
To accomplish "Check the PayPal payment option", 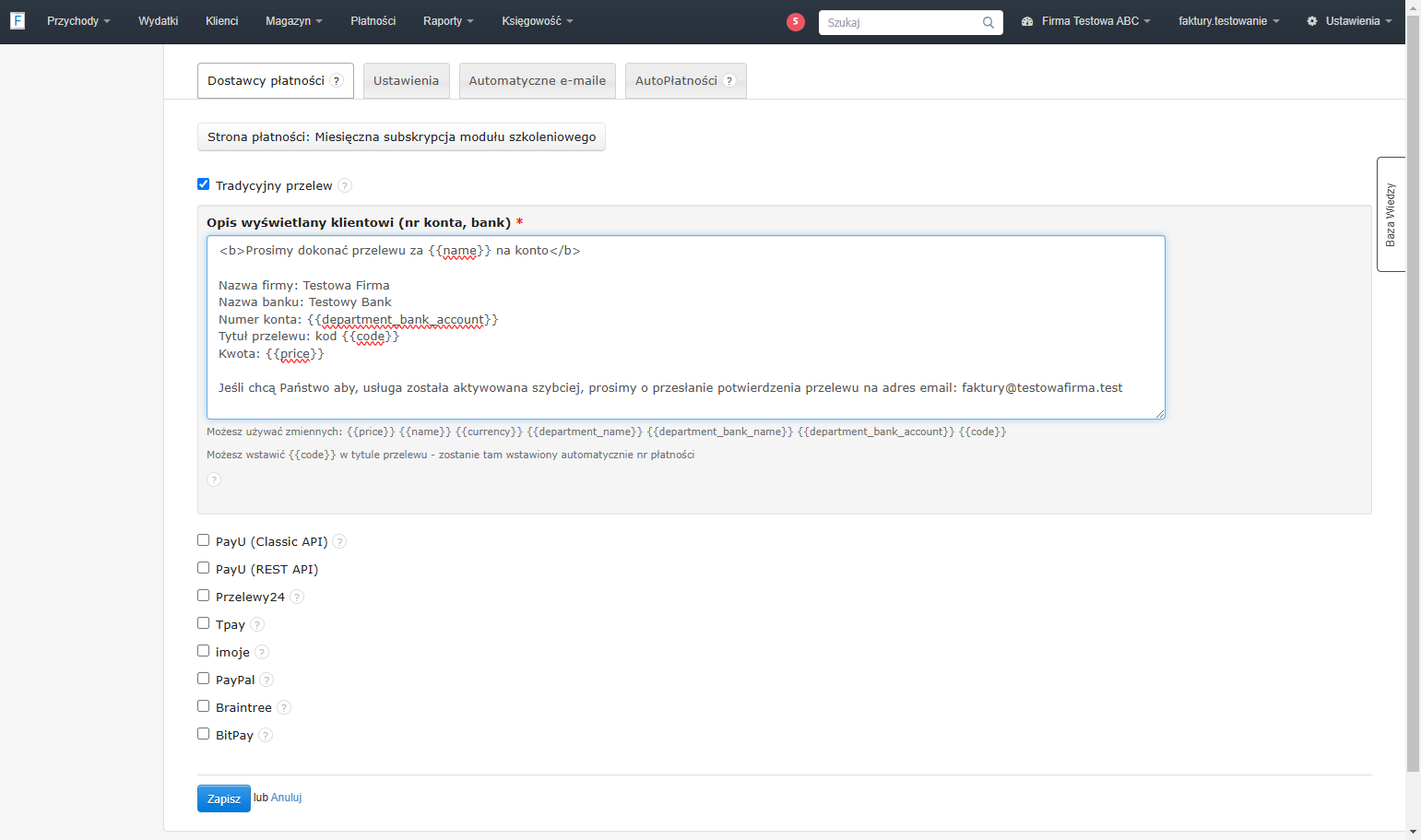I will point(204,679).
